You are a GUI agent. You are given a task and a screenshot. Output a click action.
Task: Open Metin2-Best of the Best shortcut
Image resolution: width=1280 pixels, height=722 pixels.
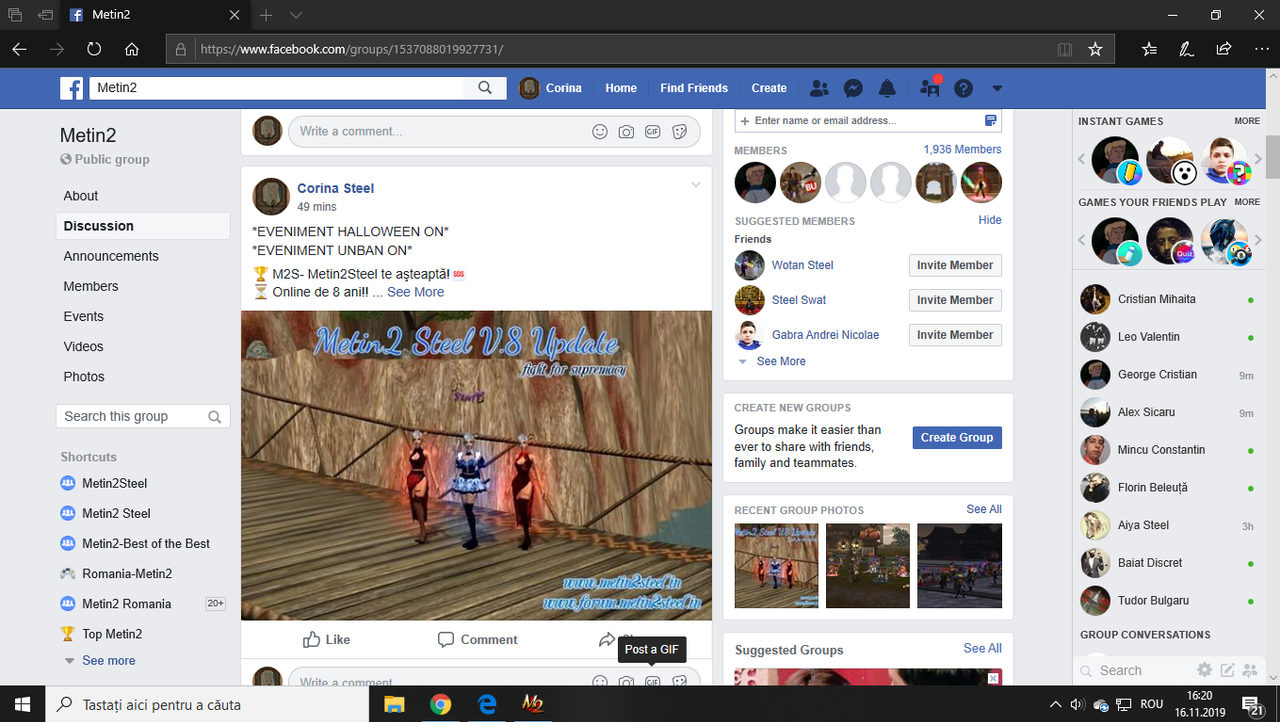pos(146,543)
